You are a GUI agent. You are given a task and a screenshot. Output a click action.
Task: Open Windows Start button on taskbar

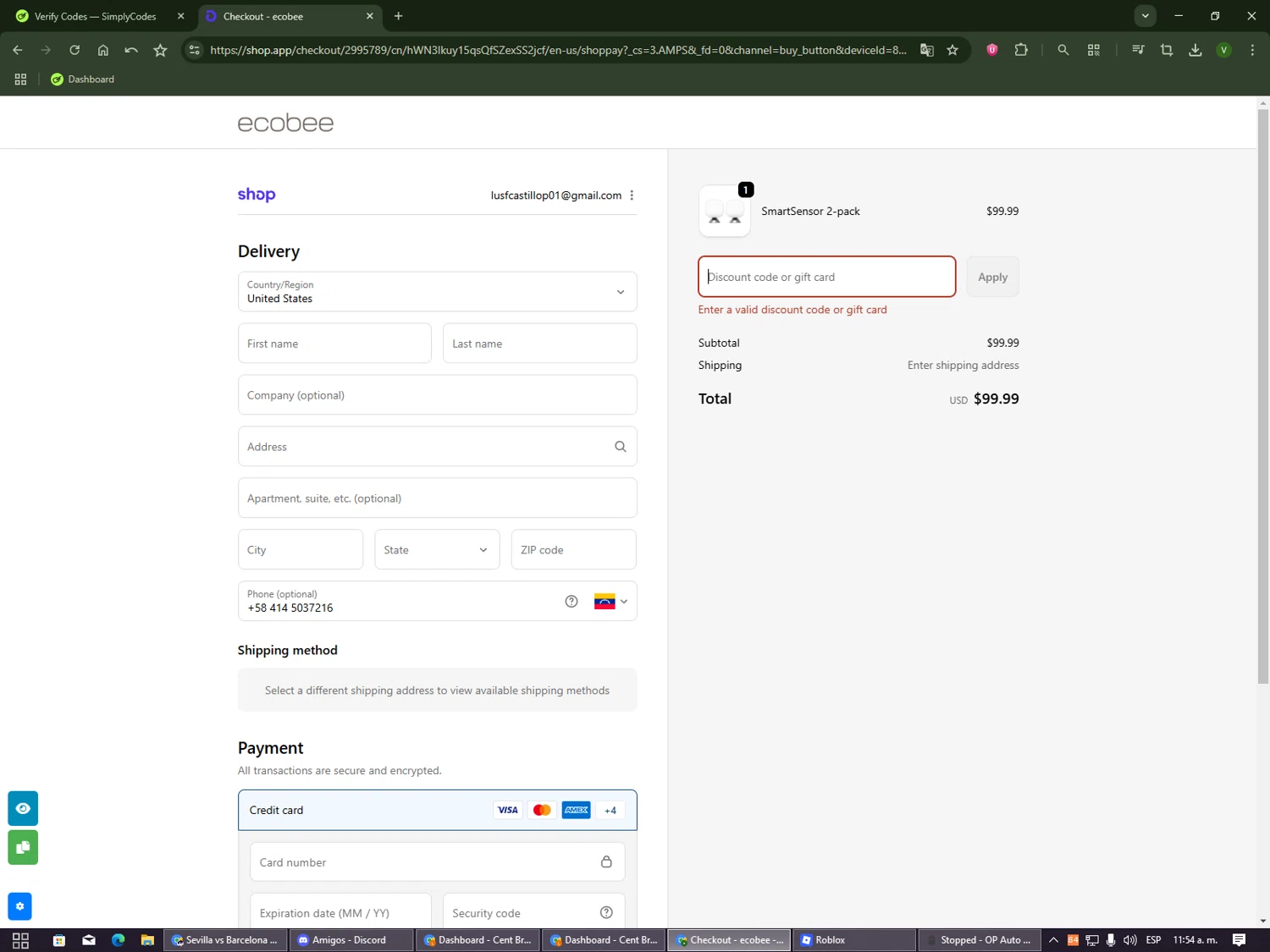click(x=20, y=940)
